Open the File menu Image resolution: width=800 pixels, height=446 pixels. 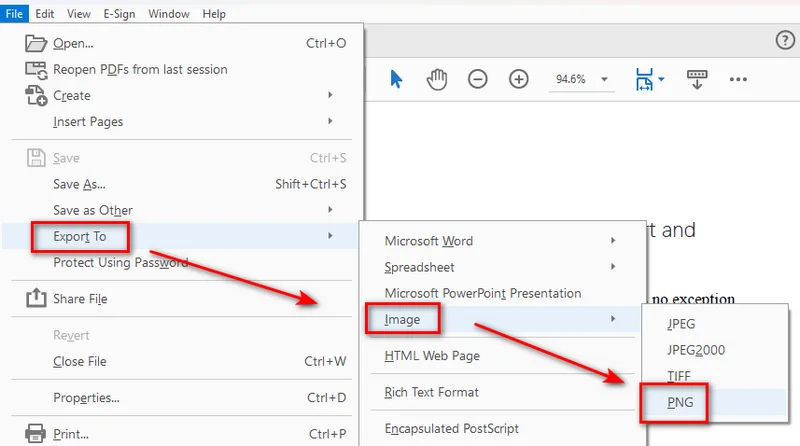(x=14, y=14)
